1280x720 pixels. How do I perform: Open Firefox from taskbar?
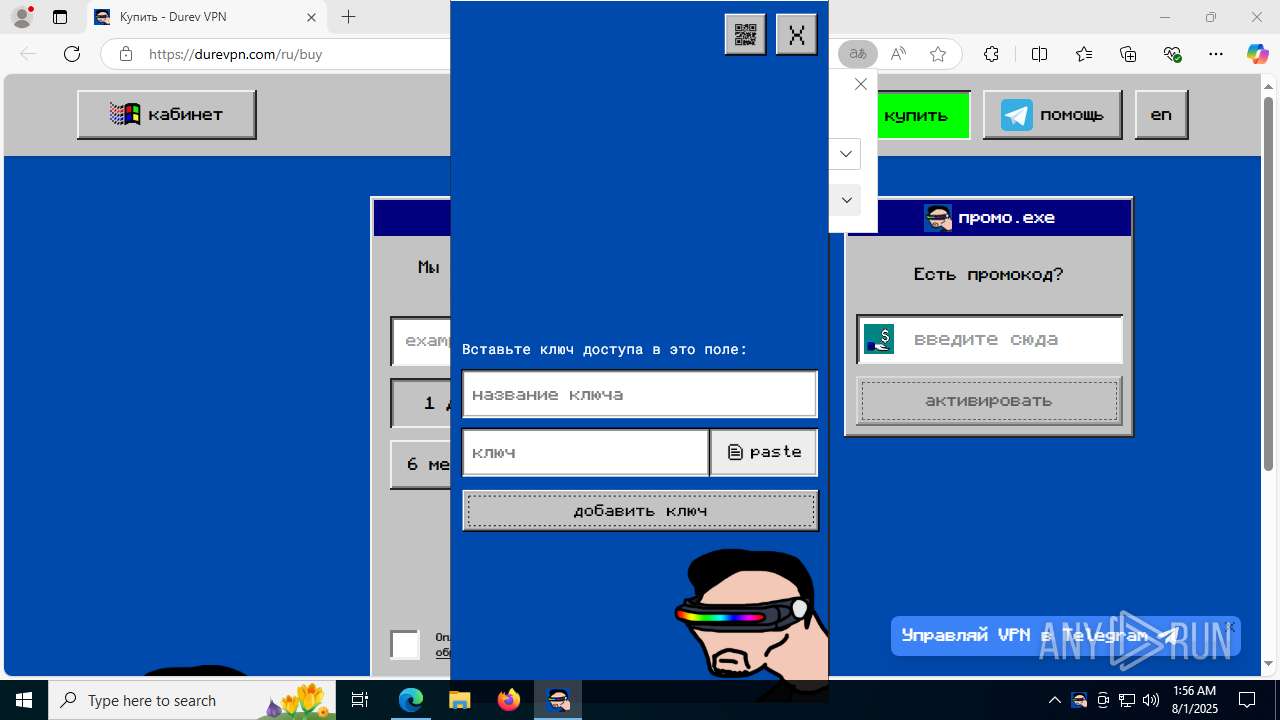(x=508, y=700)
